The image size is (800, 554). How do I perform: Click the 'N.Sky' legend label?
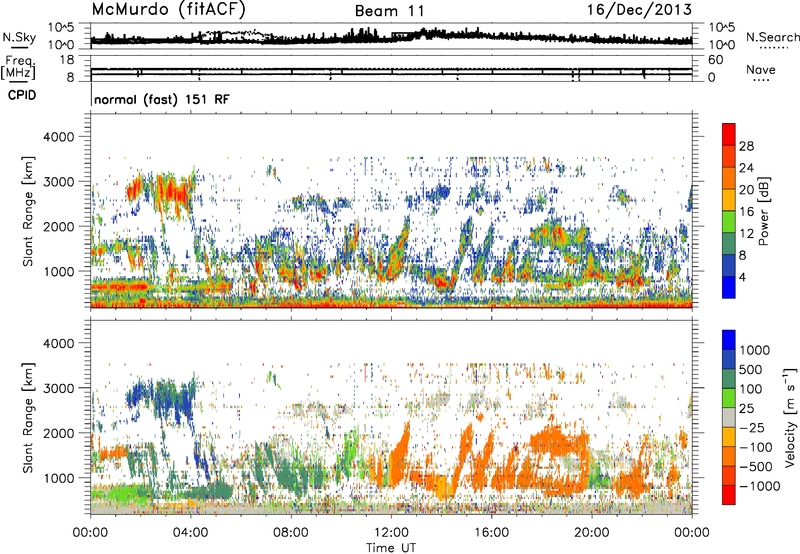coord(19,37)
